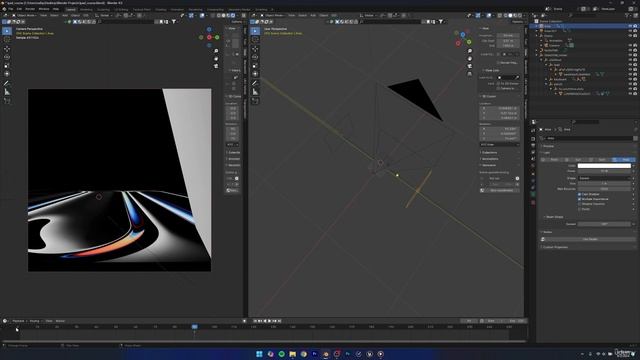Select the Add Cube tool in right viewport
The width and height of the screenshot is (640, 360).
click(255, 100)
